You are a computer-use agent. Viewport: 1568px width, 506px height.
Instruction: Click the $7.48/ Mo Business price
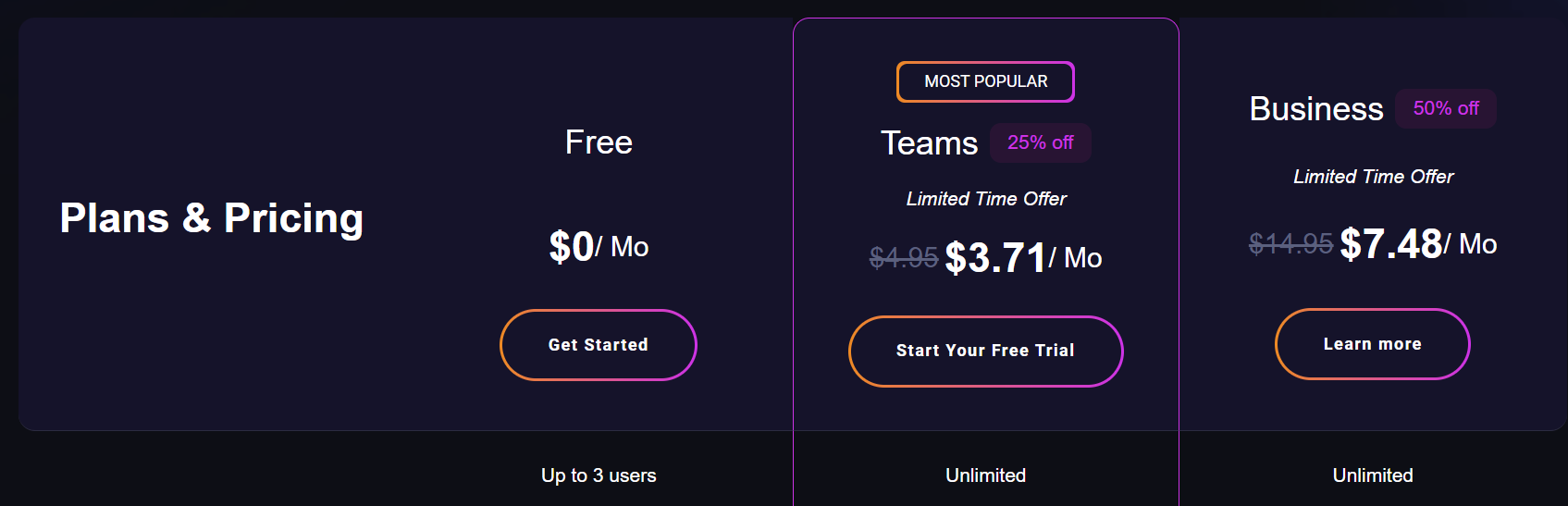click(x=1418, y=244)
